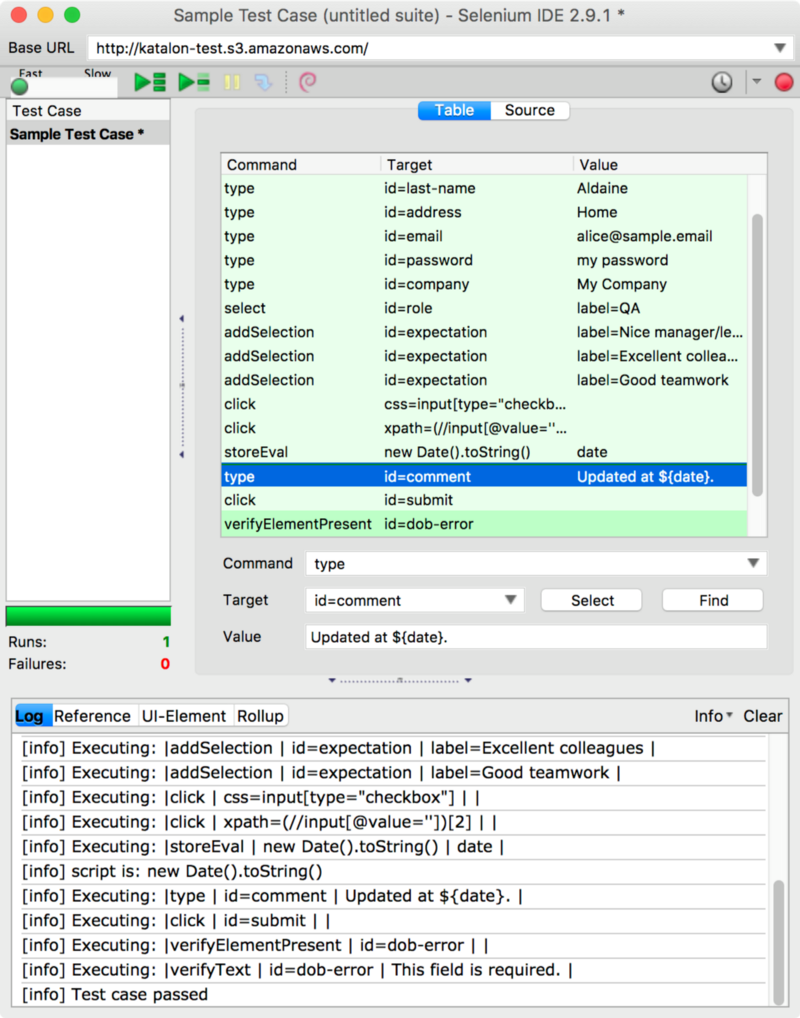This screenshot has height=1018, width=800.
Task: Open the scheduler clock icon
Action: [x=721, y=82]
